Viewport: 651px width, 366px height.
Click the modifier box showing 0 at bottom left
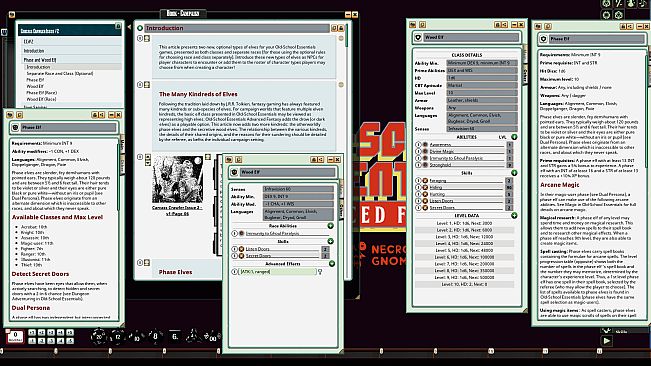(x=15, y=336)
